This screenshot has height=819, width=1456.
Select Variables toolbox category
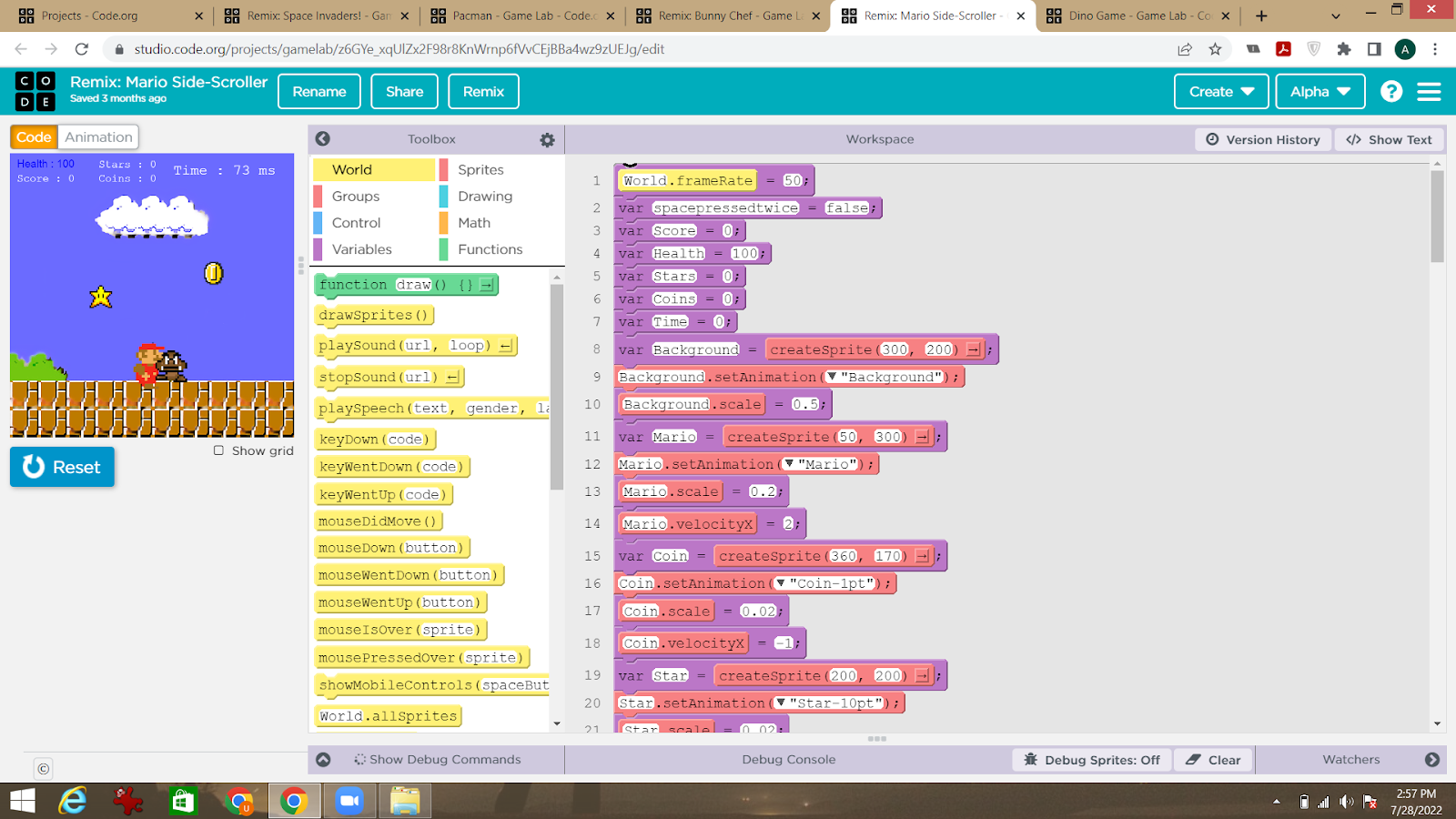pyautogui.click(x=373, y=248)
